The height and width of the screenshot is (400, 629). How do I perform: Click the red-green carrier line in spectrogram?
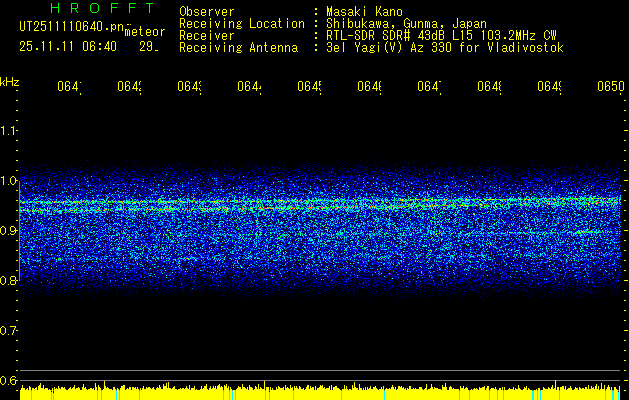320,204
